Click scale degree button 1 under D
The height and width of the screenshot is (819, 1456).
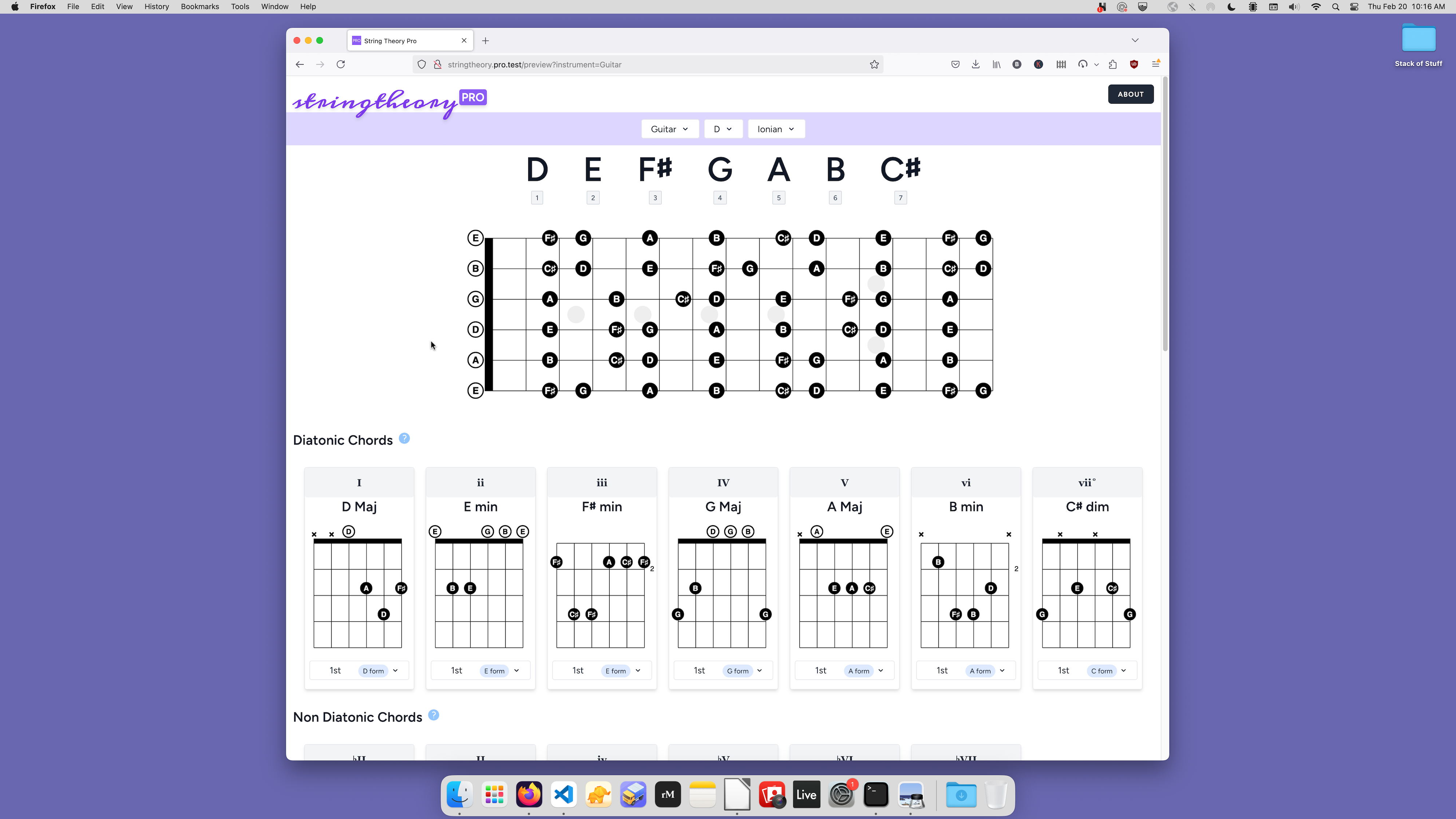537,198
